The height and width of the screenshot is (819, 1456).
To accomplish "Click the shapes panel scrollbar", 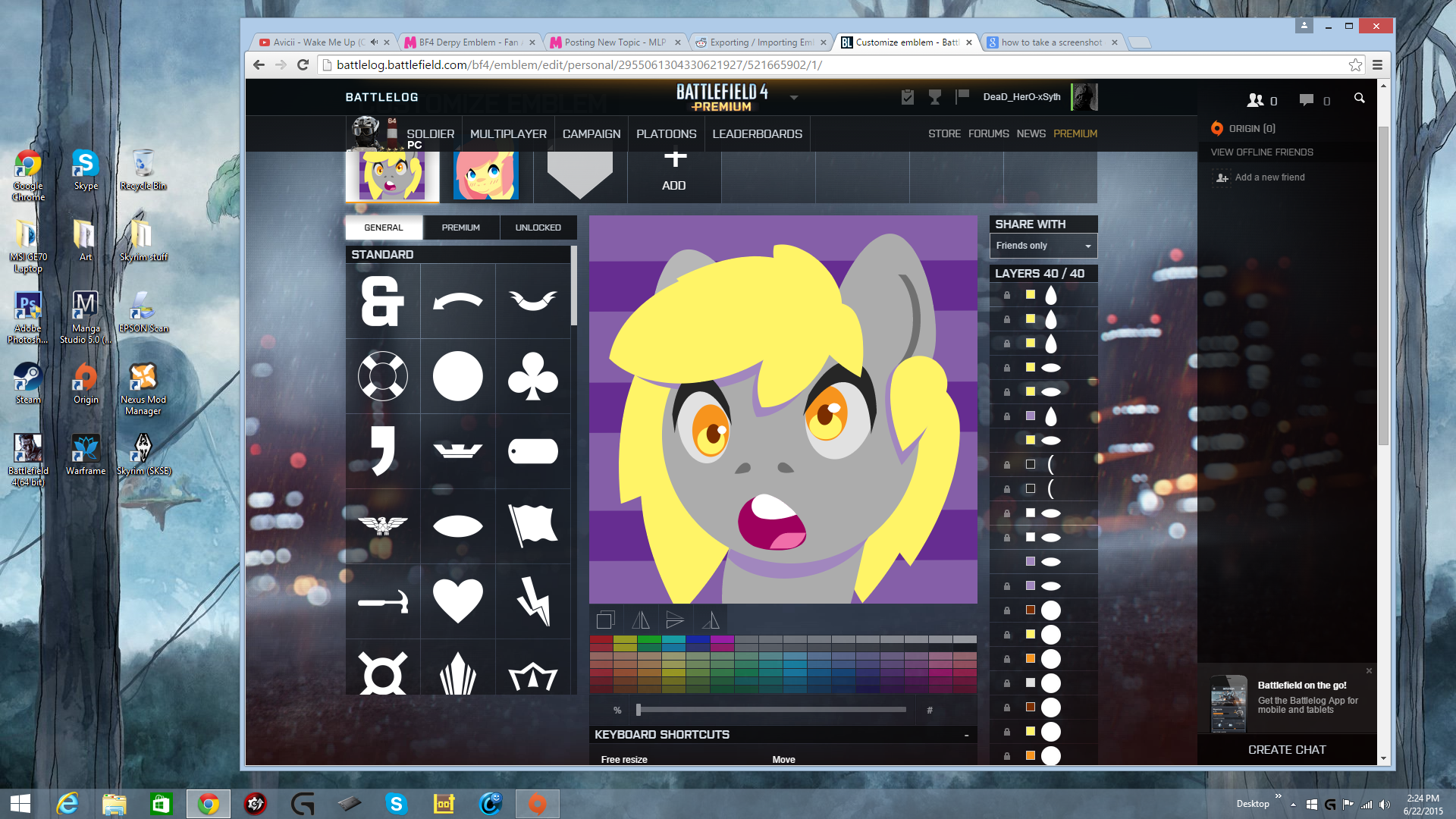I will click(574, 286).
